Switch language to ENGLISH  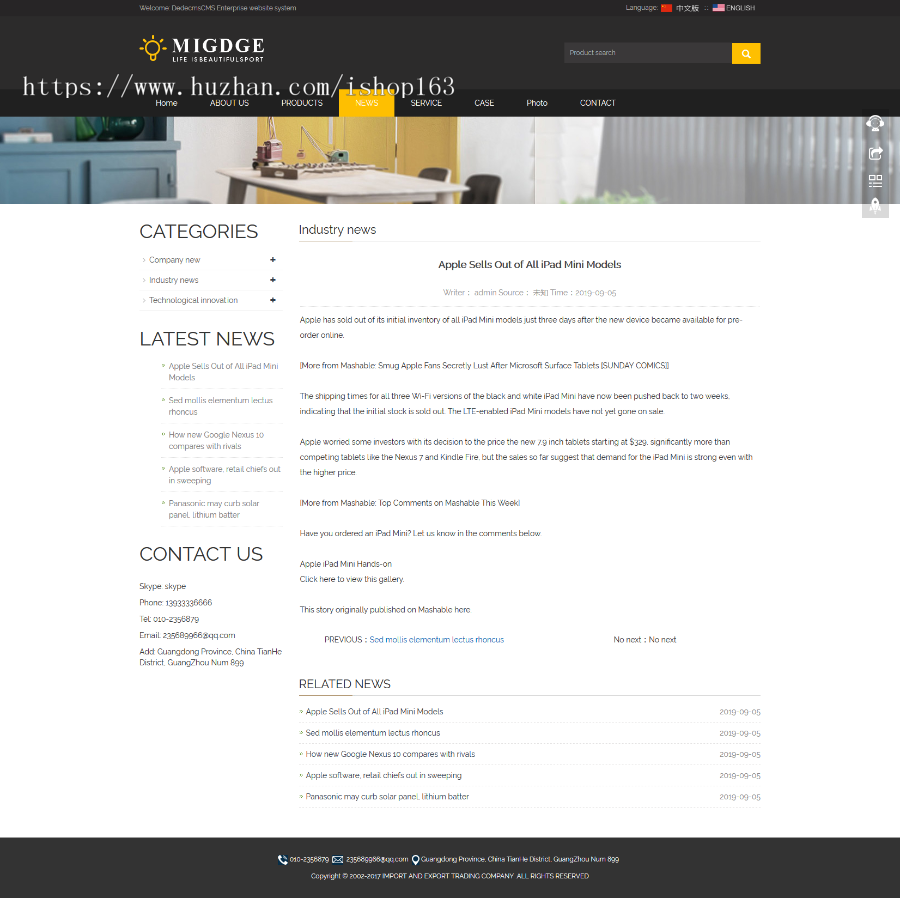(740, 8)
